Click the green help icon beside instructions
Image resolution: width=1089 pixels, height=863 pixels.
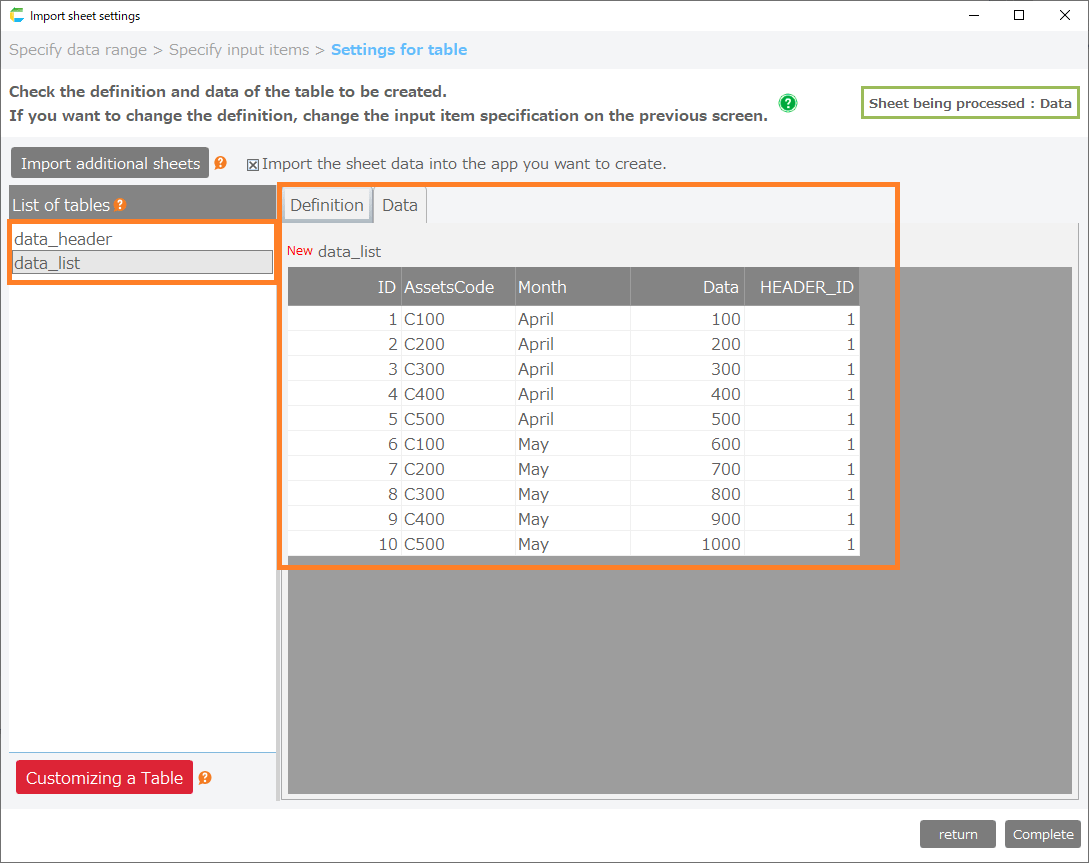point(788,103)
